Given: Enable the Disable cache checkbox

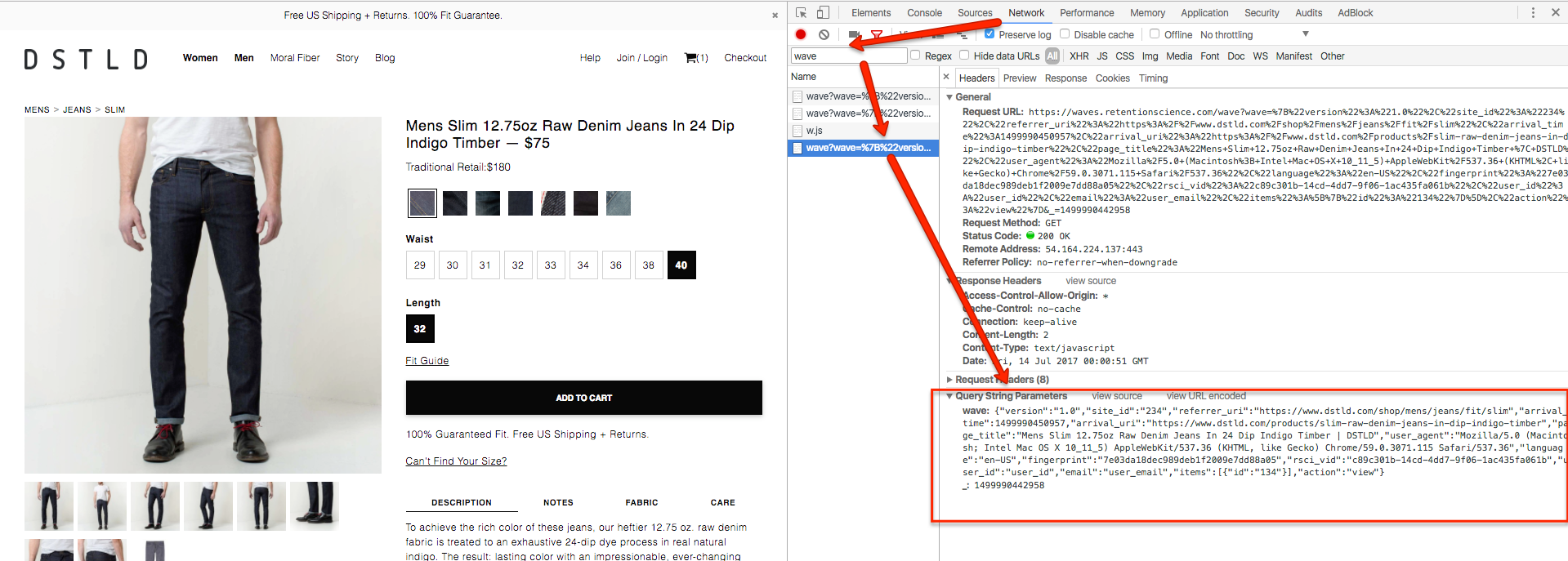Looking at the screenshot, I should pyautogui.click(x=1065, y=33).
